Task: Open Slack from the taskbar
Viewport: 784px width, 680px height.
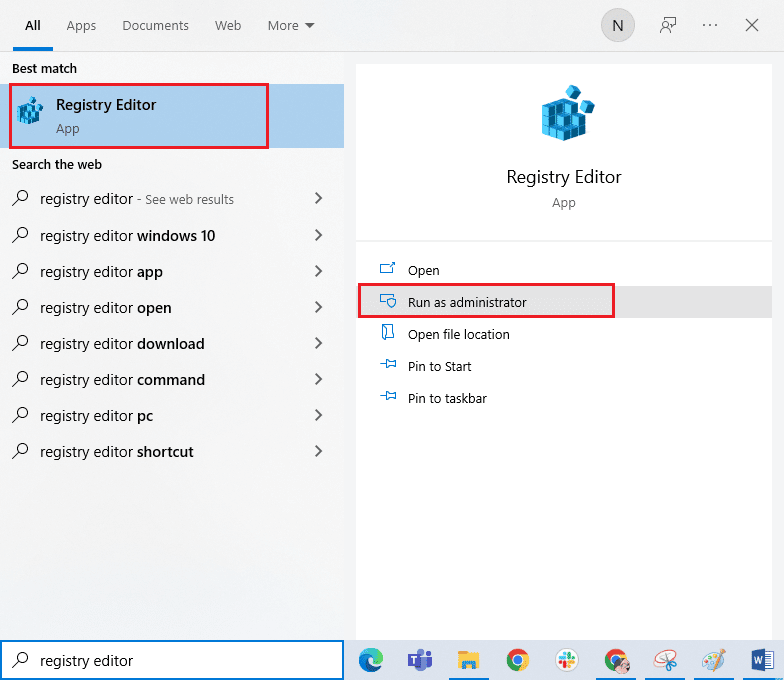Action: coord(566,660)
